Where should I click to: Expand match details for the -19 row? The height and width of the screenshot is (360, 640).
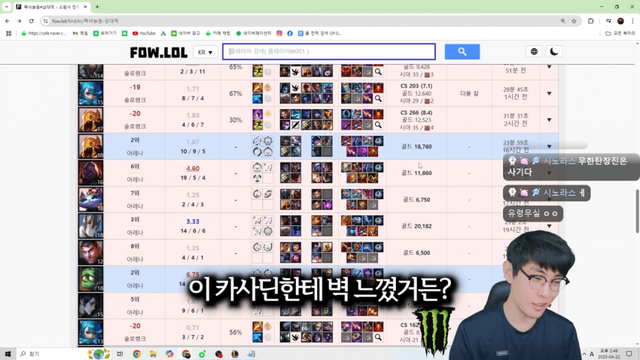549,93
